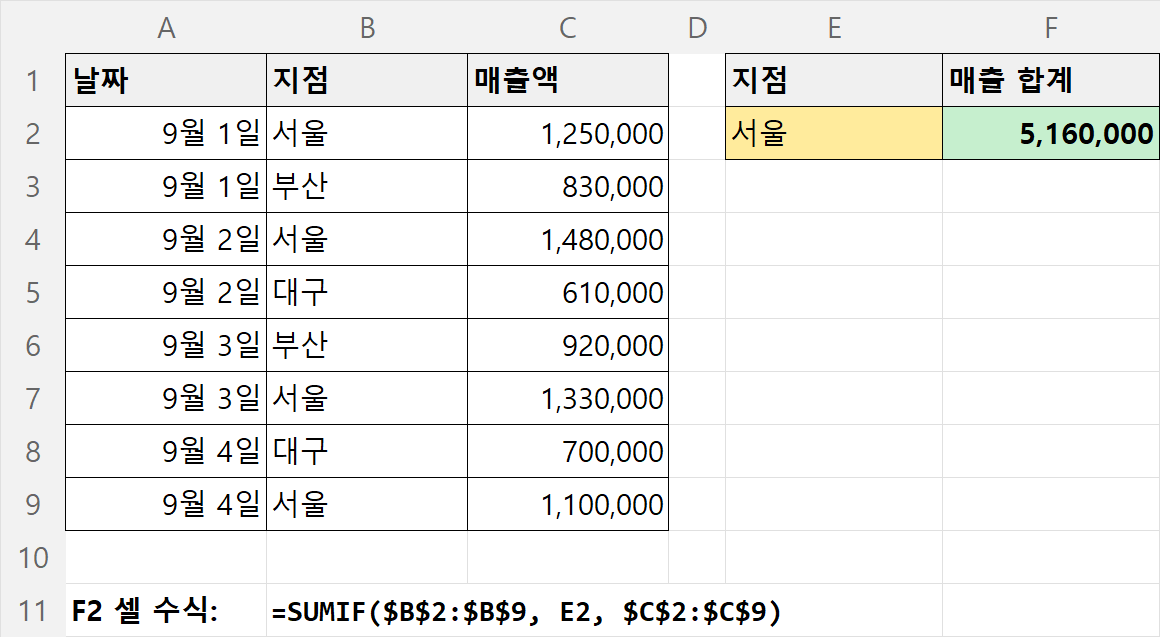Select row 11 header
The height and width of the screenshot is (637, 1160).
point(33,610)
